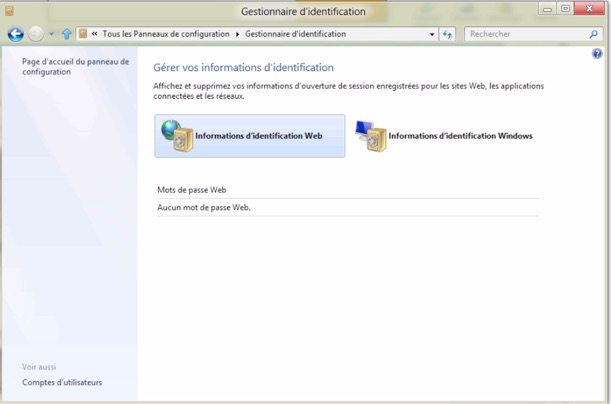Expand the breadcrumb arrow after 'Tous les Panneaux'
Image resolution: width=611 pixels, height=404 pixels.
pyautogui.click(x=237, y=34)
